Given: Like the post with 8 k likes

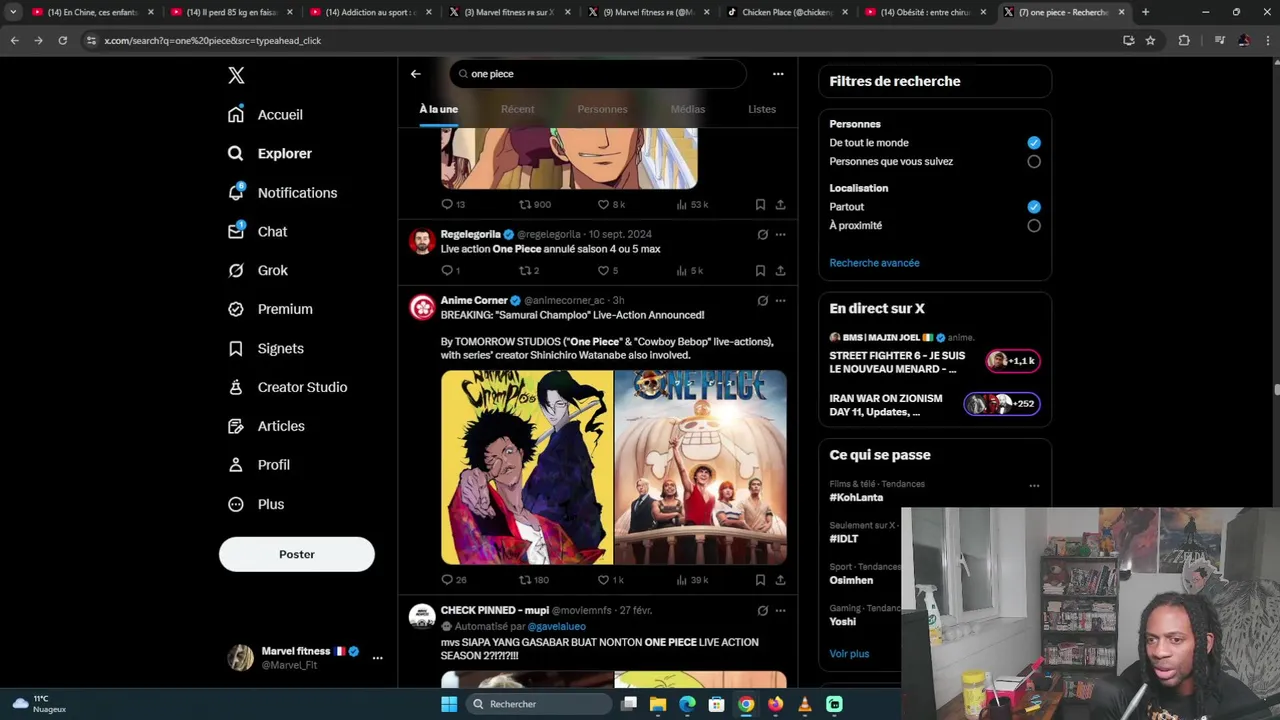Looking at the screenshot, I should 611,204.
